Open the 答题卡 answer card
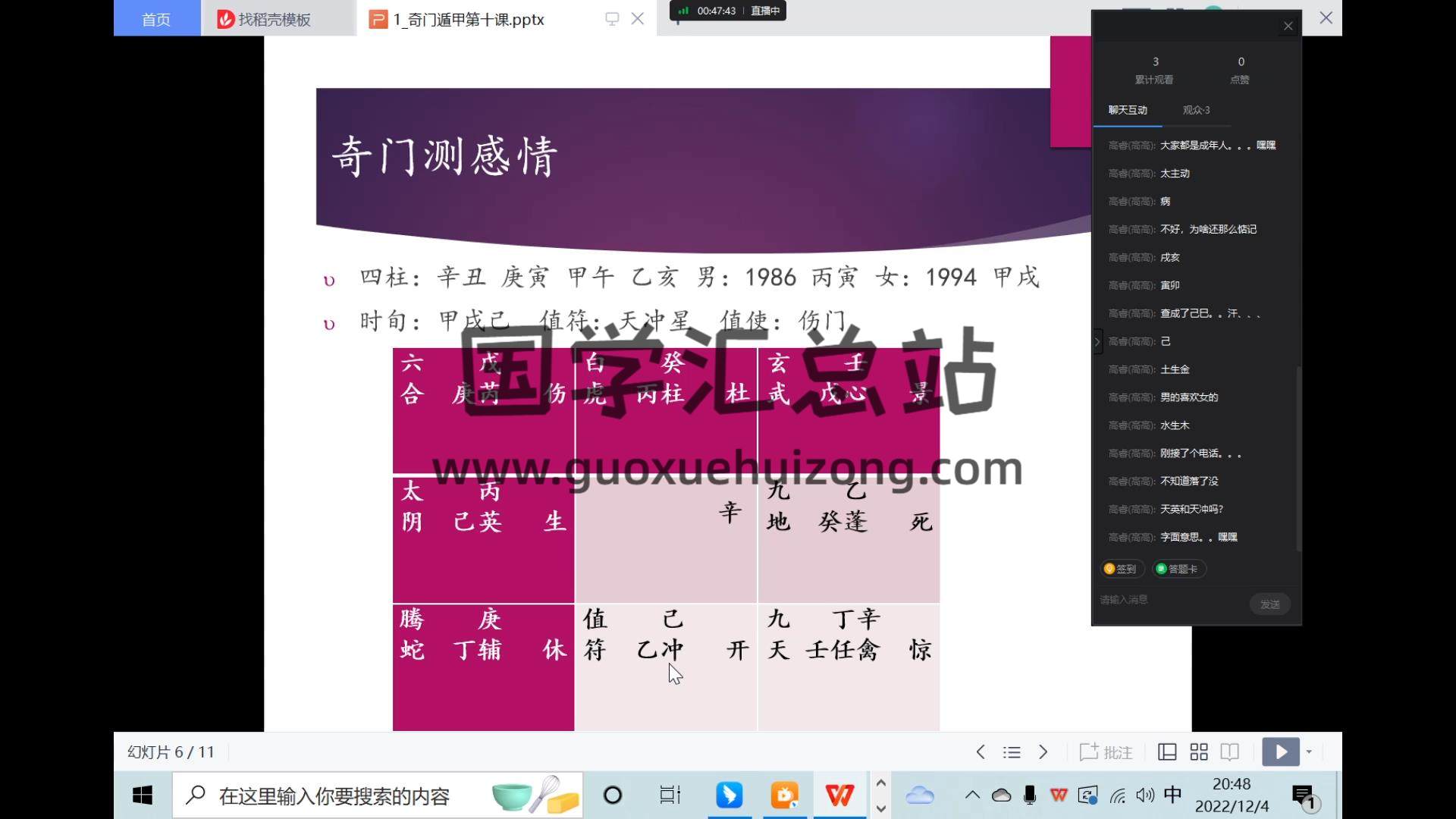1456x819 pixels. tap(1178, 569)
